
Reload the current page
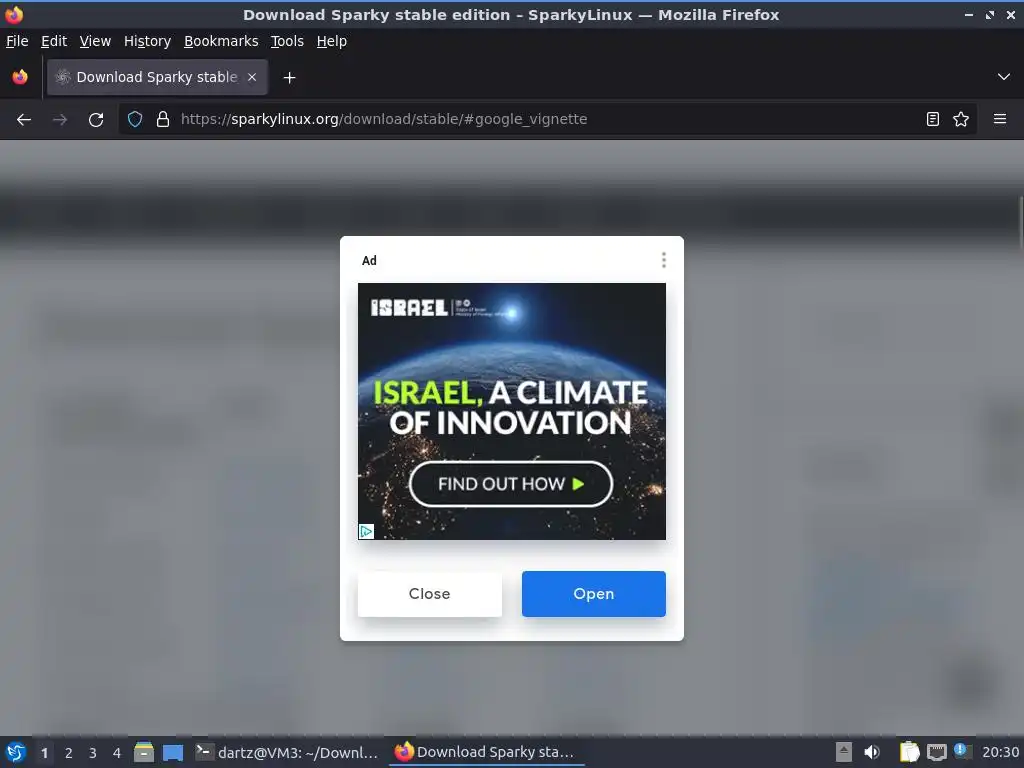pos(96,120)
